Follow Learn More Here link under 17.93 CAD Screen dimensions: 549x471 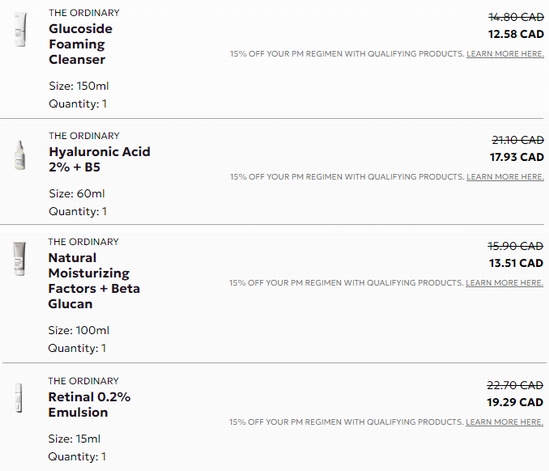pyautogui.click(x=505, y=177)
